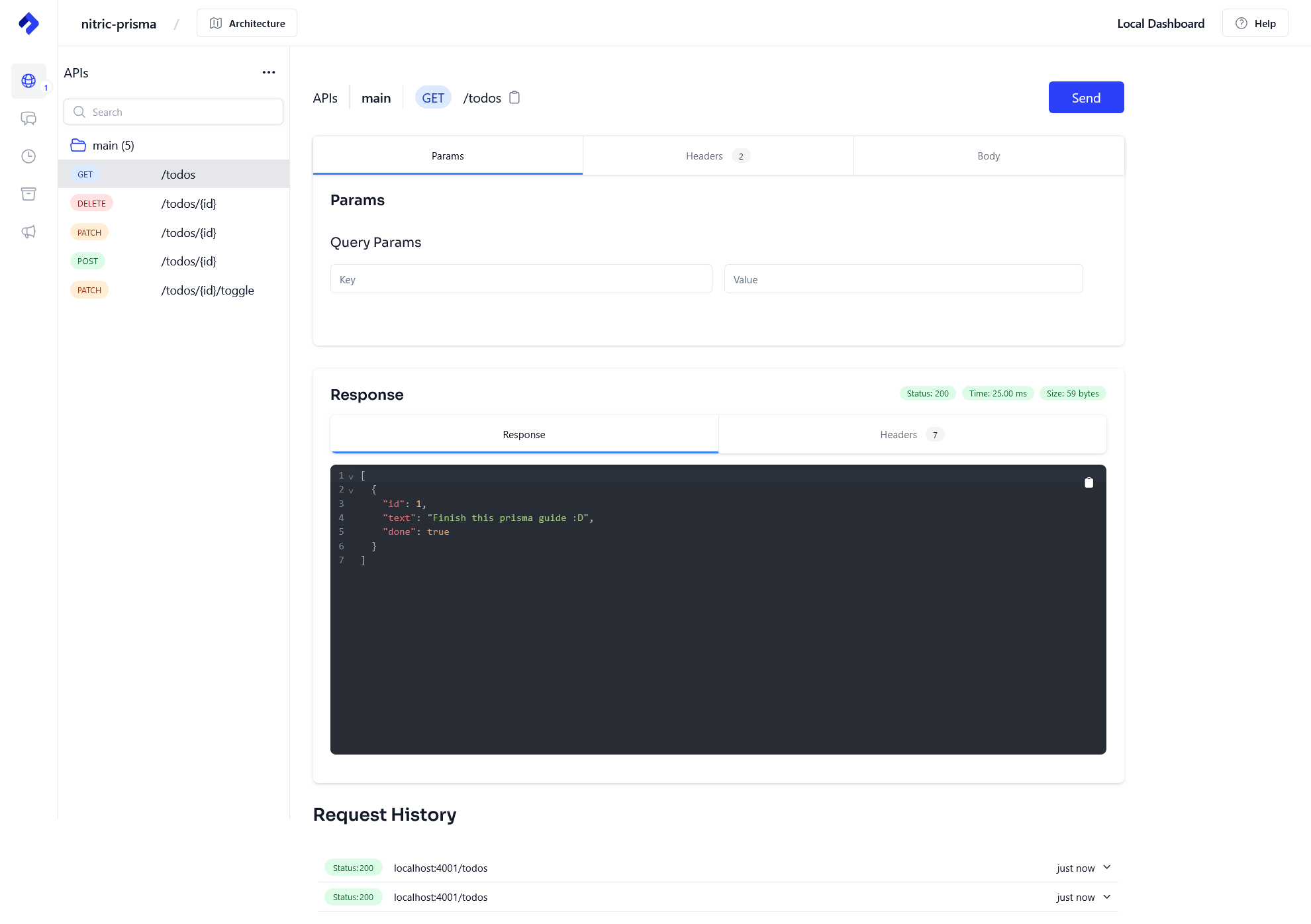Screen dimensions: 1311x924
Task: Click the Key query param field
Action: [520, 279]
